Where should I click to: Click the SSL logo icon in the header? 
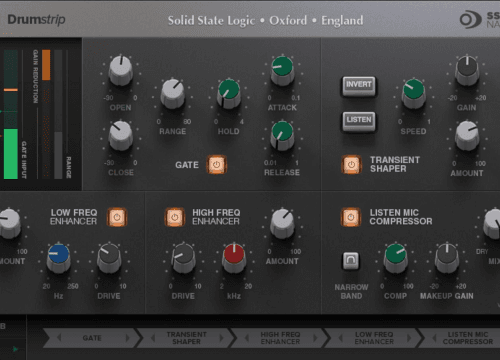(x=470, y=19)
